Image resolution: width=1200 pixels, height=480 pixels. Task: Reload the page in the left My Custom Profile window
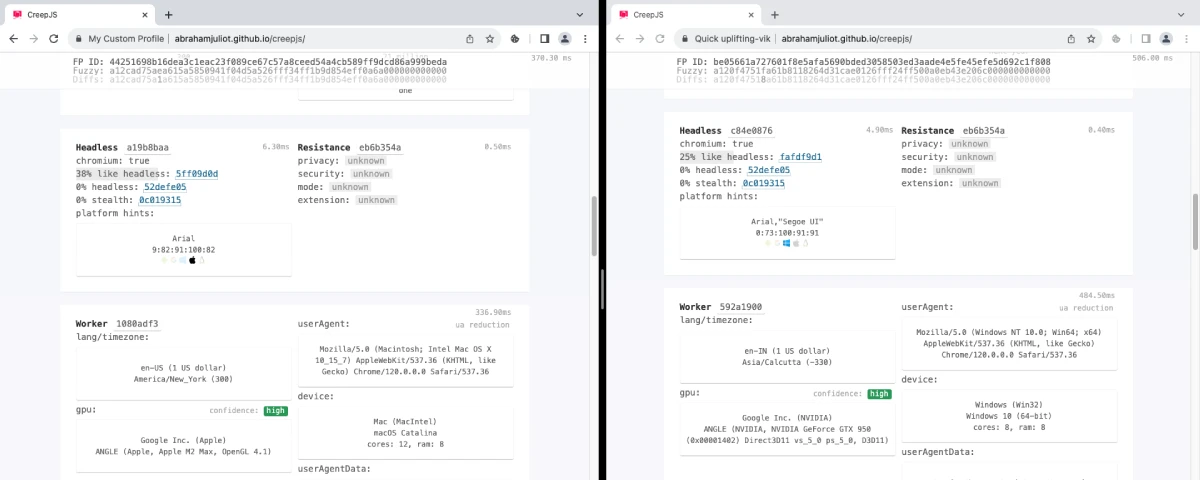(x=56, y=38)
